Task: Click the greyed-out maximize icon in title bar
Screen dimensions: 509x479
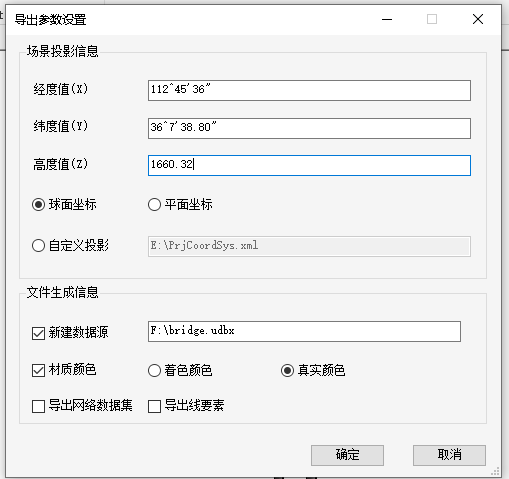Action: [x=432, y=19]
